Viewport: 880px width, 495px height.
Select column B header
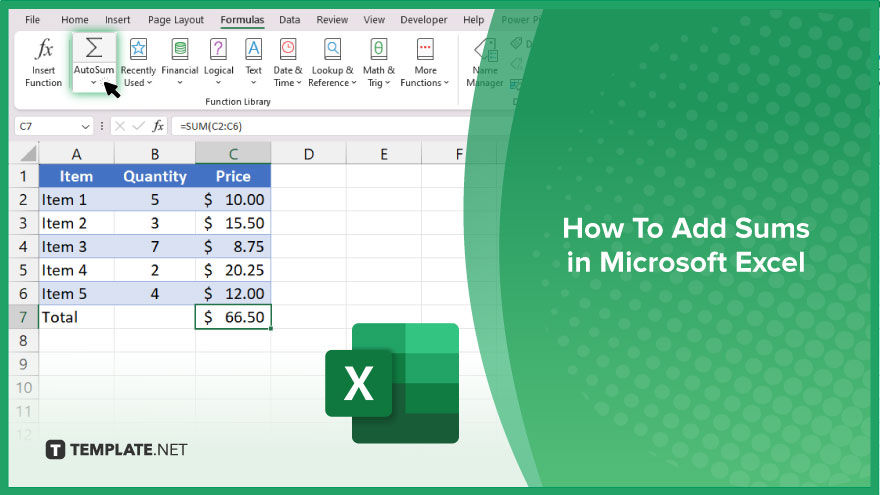coord(155,154)
